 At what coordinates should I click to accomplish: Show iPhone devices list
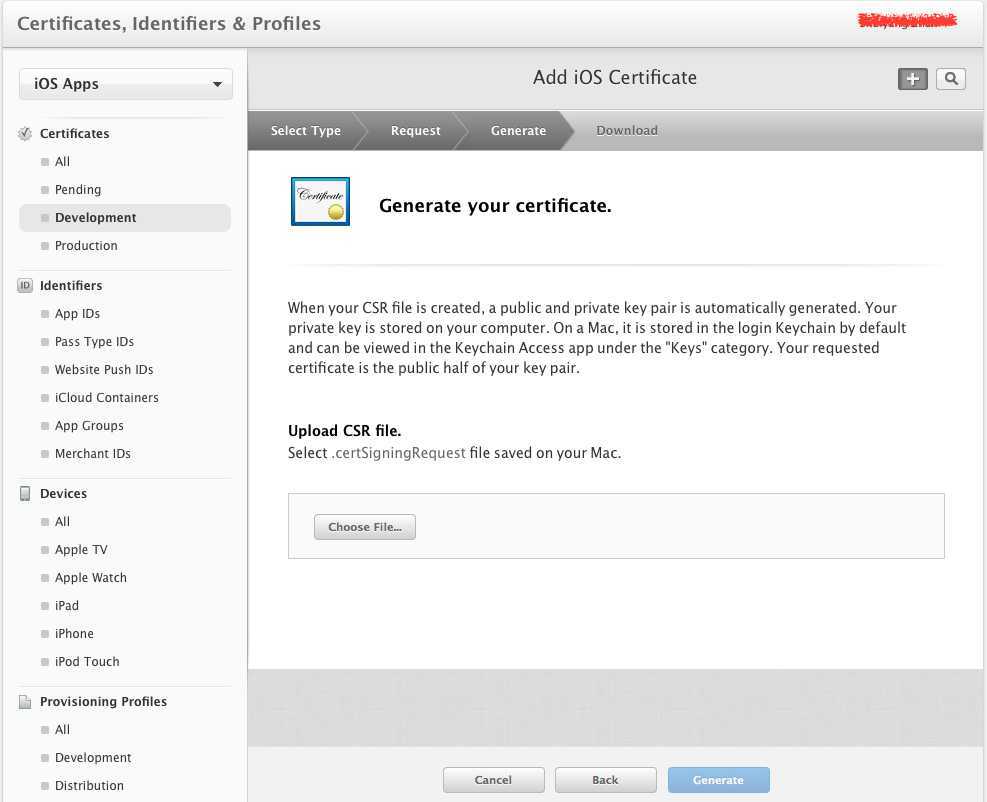tap(74, 634)
